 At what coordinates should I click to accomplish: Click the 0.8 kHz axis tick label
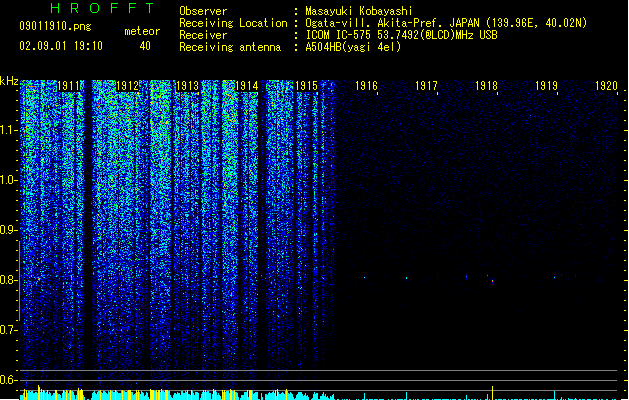click(x=8, y=280)
